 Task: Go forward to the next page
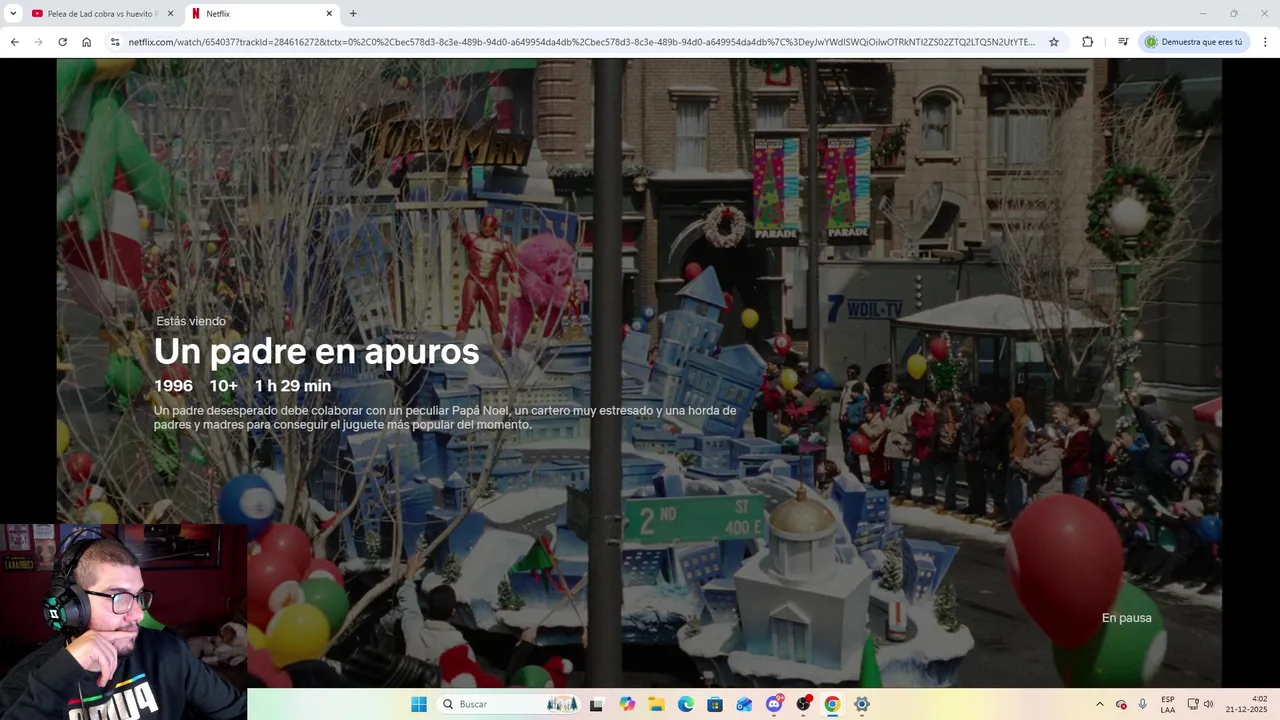[x=38, y=42]
